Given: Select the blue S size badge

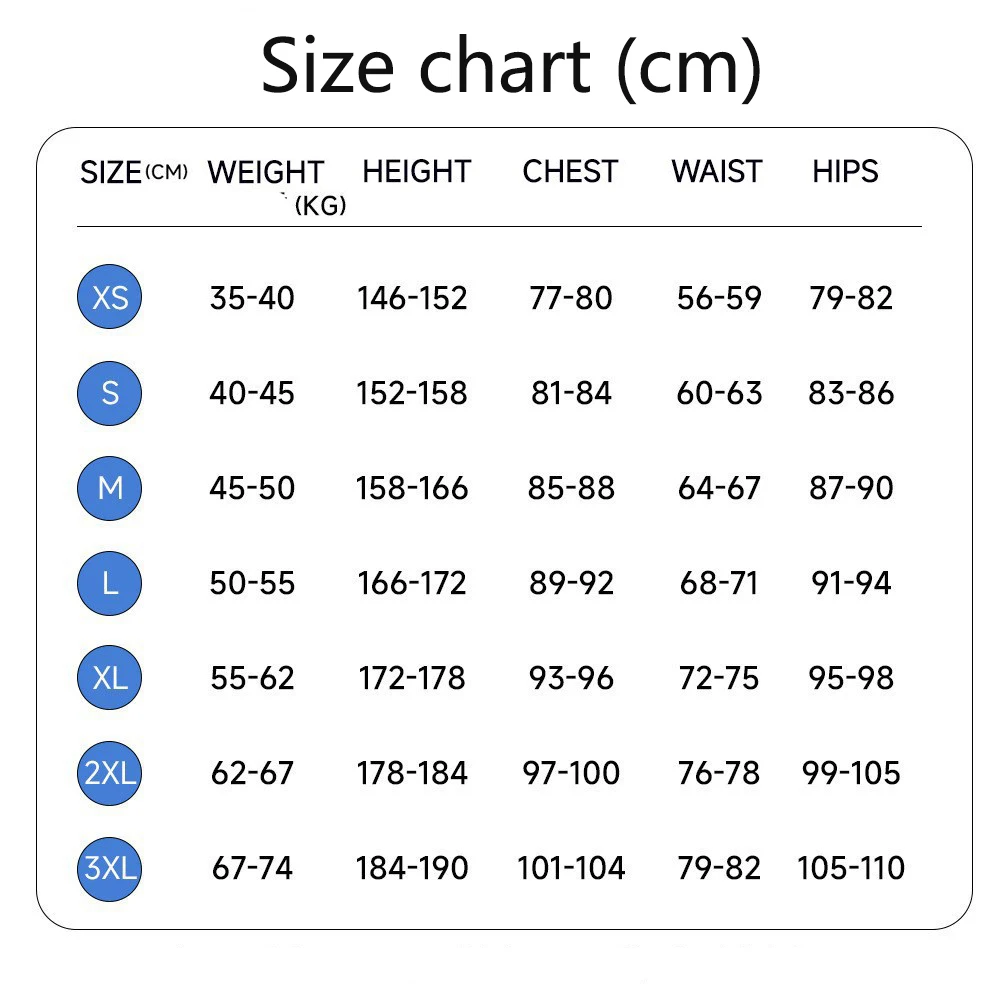Looking at the screenshot, I should click(x=110, y=393).
